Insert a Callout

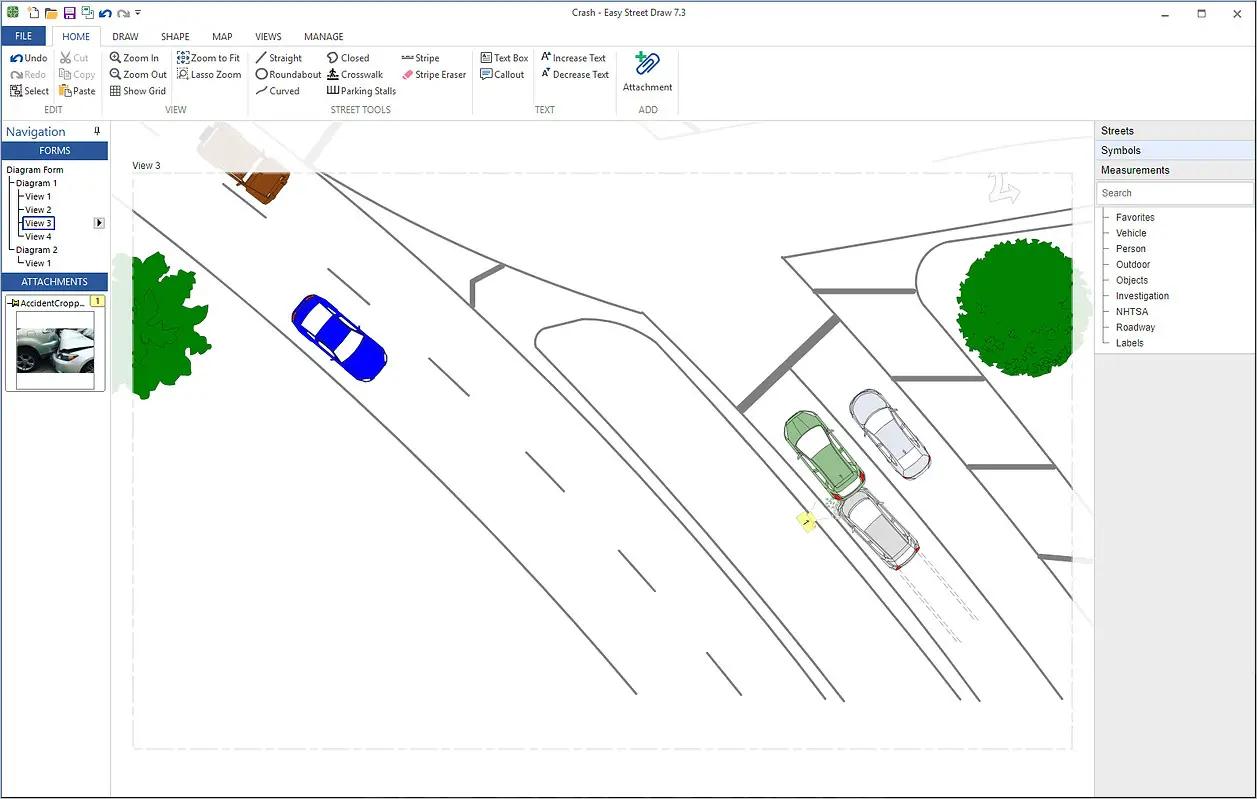[x=502, y=74]
